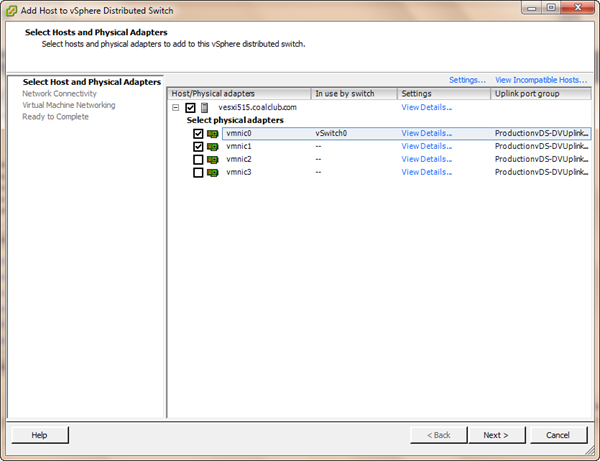600x461 pixels.
Task: Open View Incompatible Hosts... link
Action: pyautogui.click(x=541, y=80)
